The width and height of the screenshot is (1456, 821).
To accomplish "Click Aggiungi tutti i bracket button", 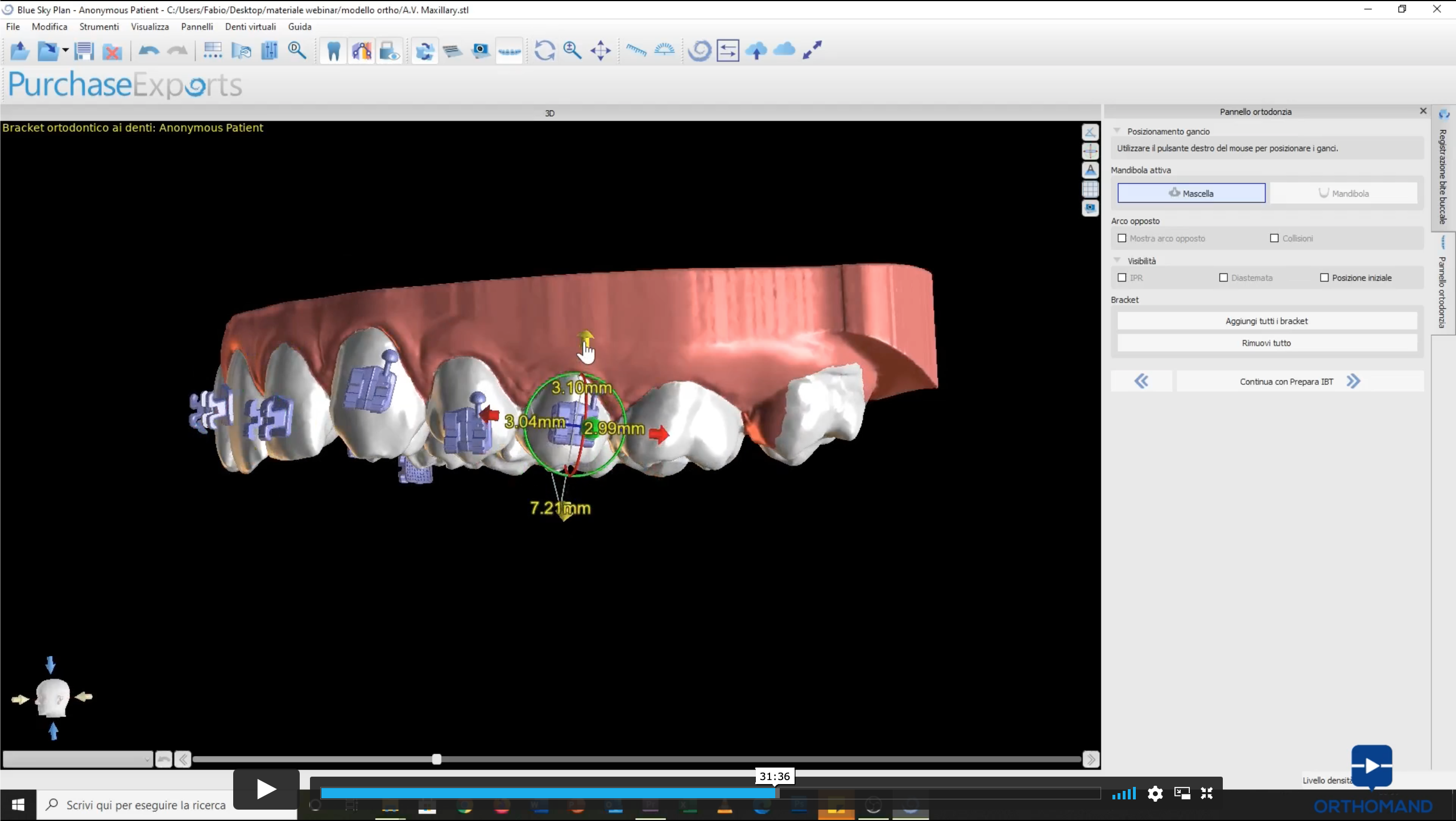I will 1267,321.
